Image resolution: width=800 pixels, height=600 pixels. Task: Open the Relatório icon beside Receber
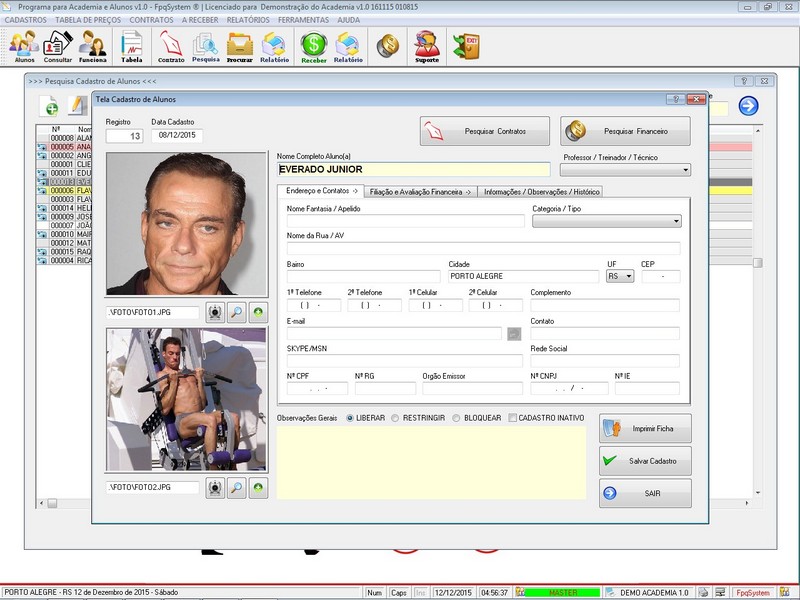click(x=348, y=46)
